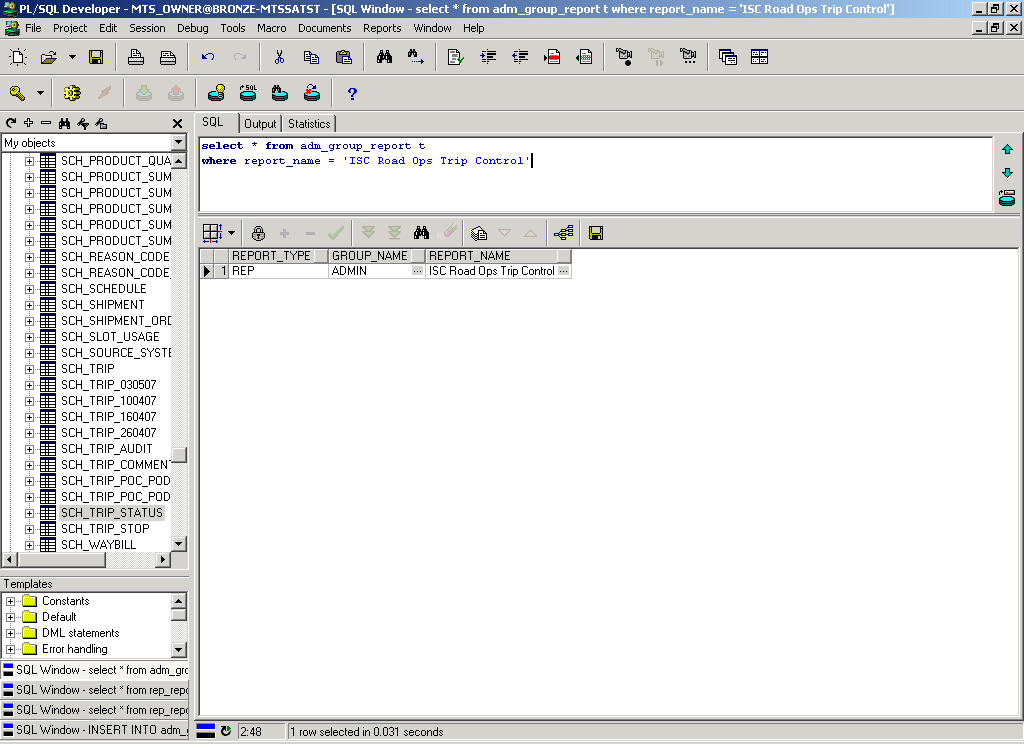
Task: Click the Print icon in toolbar
Action: (136, 57)
